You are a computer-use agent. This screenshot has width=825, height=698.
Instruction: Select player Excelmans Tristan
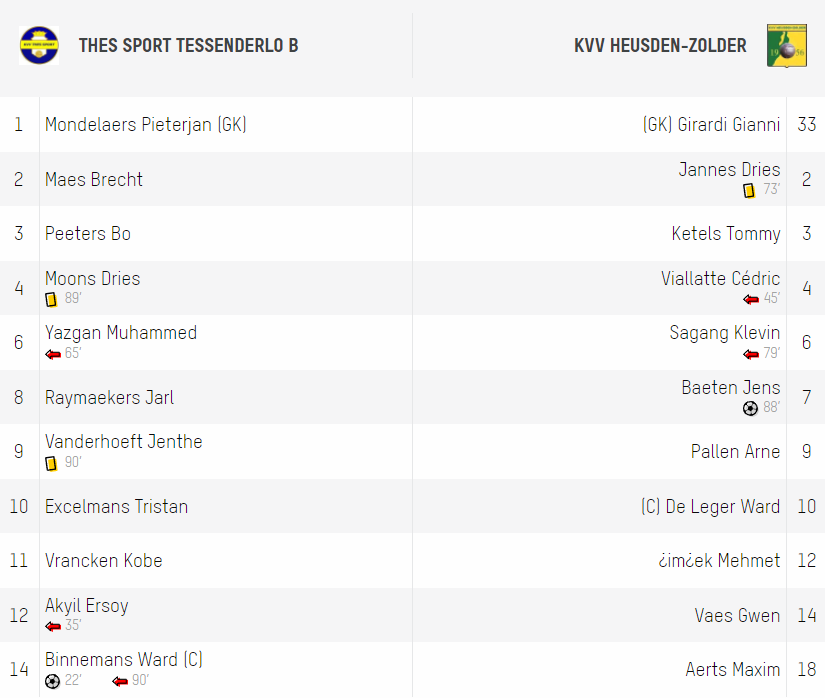116,507
